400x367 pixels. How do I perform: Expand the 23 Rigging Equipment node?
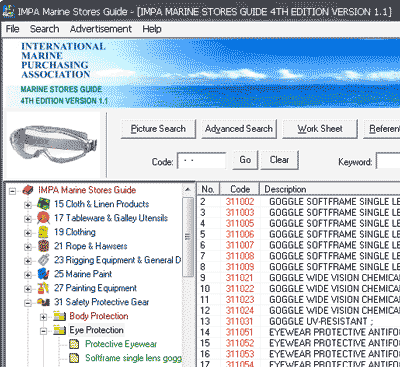[x=28, y=261]
